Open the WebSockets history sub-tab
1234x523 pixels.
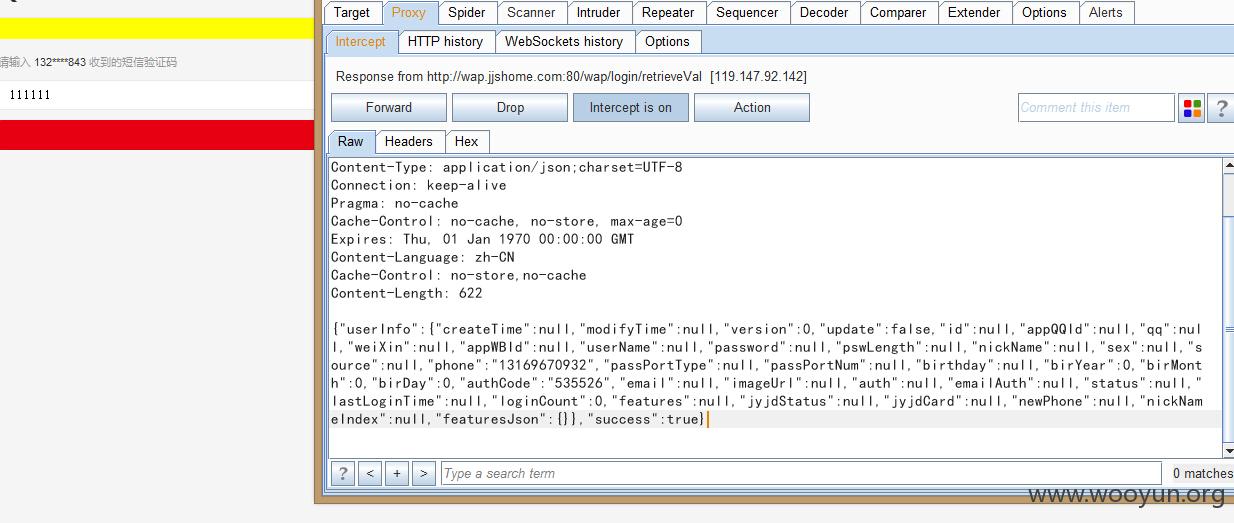point(564,42)
